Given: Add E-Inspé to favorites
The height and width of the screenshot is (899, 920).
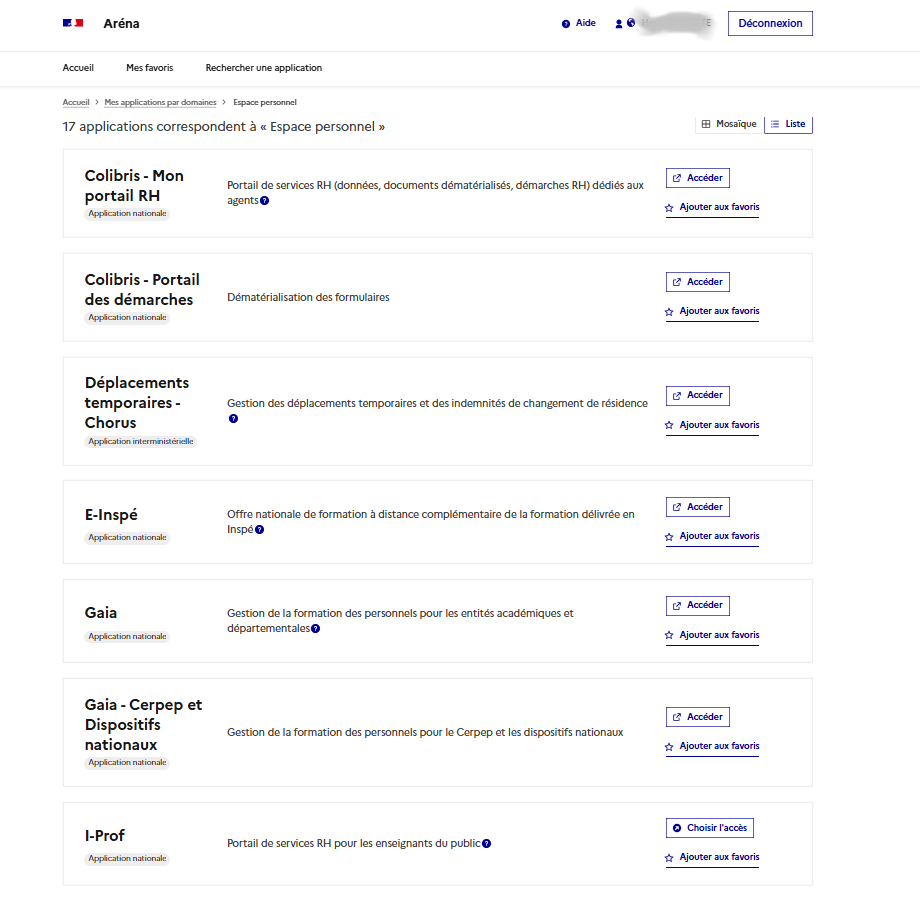Looking at the screenshot, I should point(712,536).
